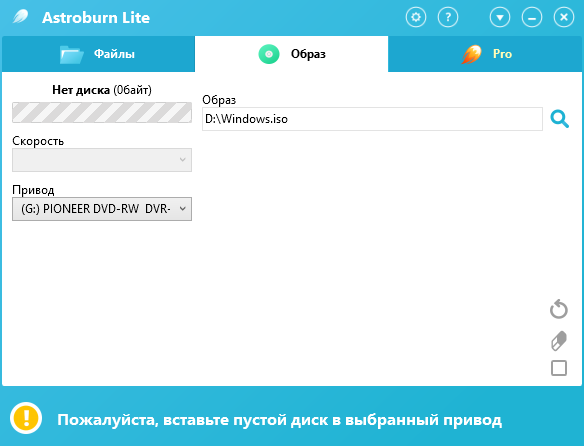This screenshot has width=584, height=446.
Task: Click the insert blank disc status message
Action: coord(279,420)
